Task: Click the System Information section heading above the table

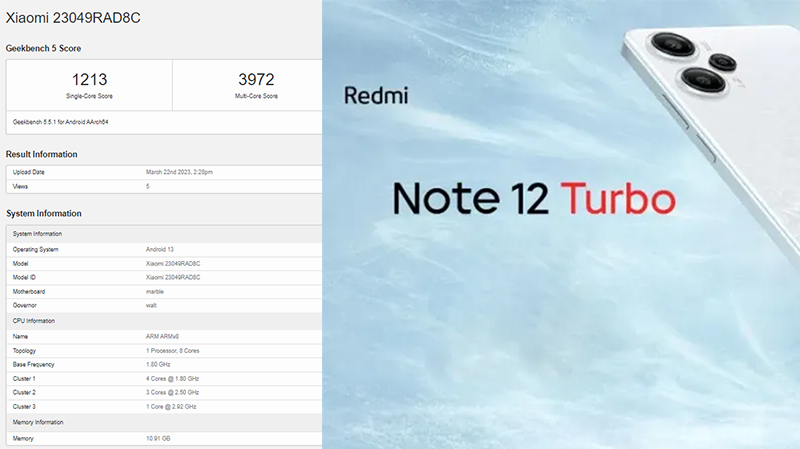Action: (44, 213)
